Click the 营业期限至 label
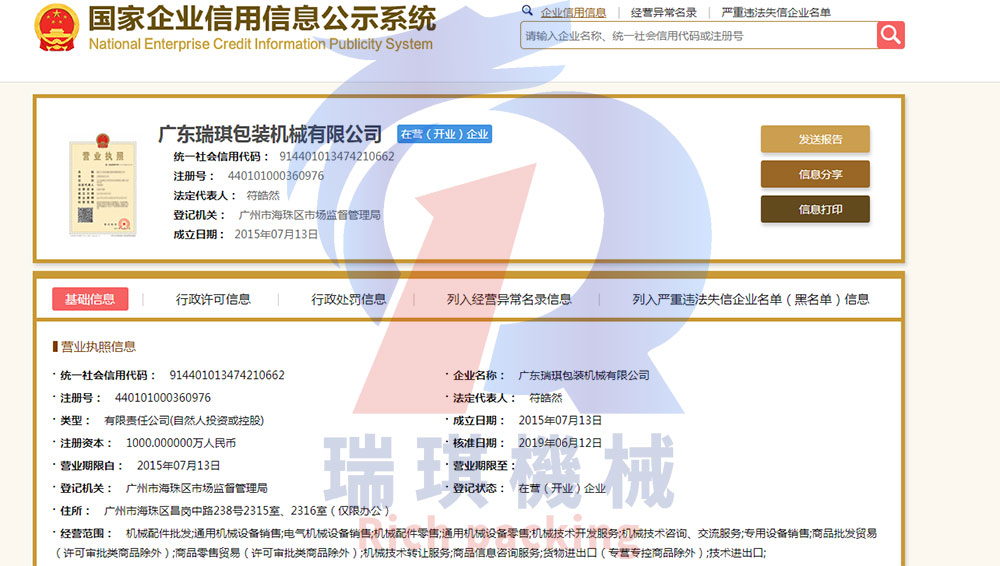This screenshot has width=1000, height=566. click(483, 466)
